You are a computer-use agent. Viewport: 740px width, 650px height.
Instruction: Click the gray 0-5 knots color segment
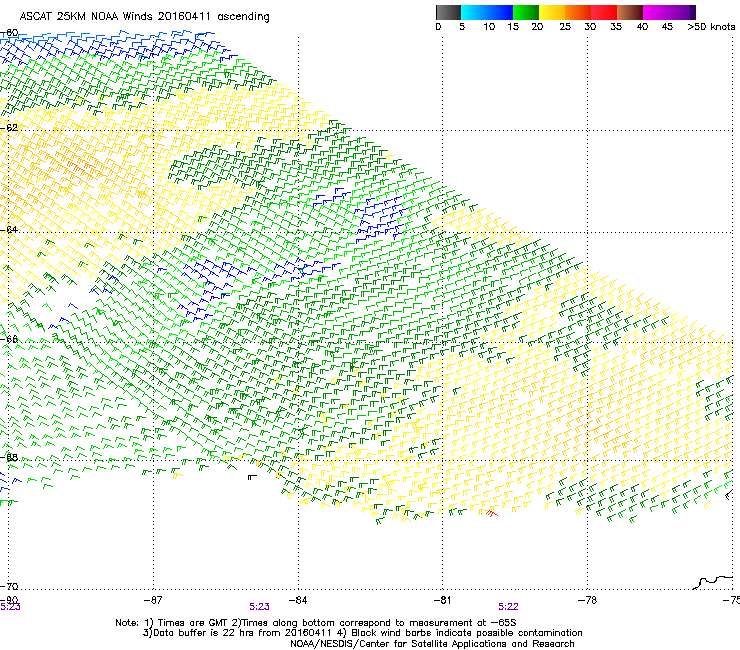(448, 12)
